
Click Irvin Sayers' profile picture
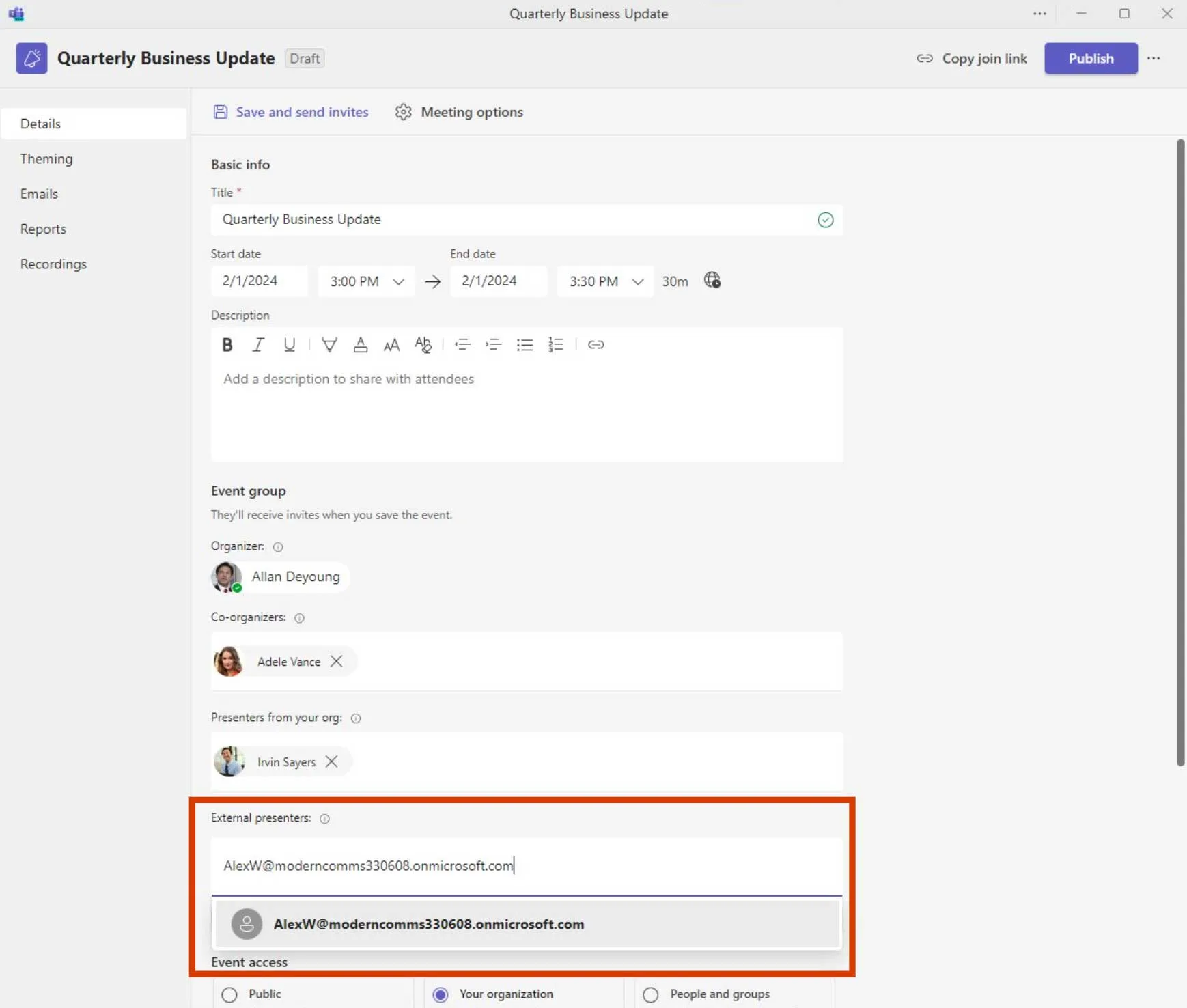pos(229,761)
